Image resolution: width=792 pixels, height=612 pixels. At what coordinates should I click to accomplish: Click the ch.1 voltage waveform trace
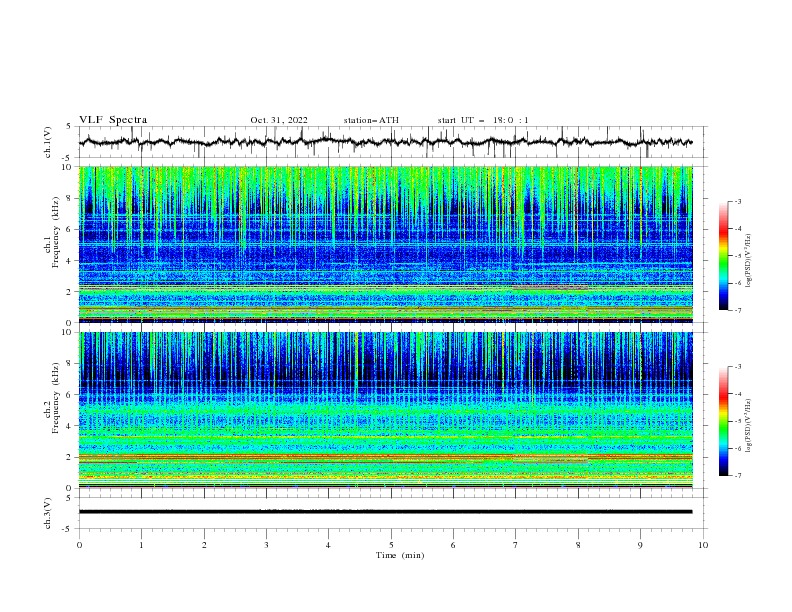[385, 142]
